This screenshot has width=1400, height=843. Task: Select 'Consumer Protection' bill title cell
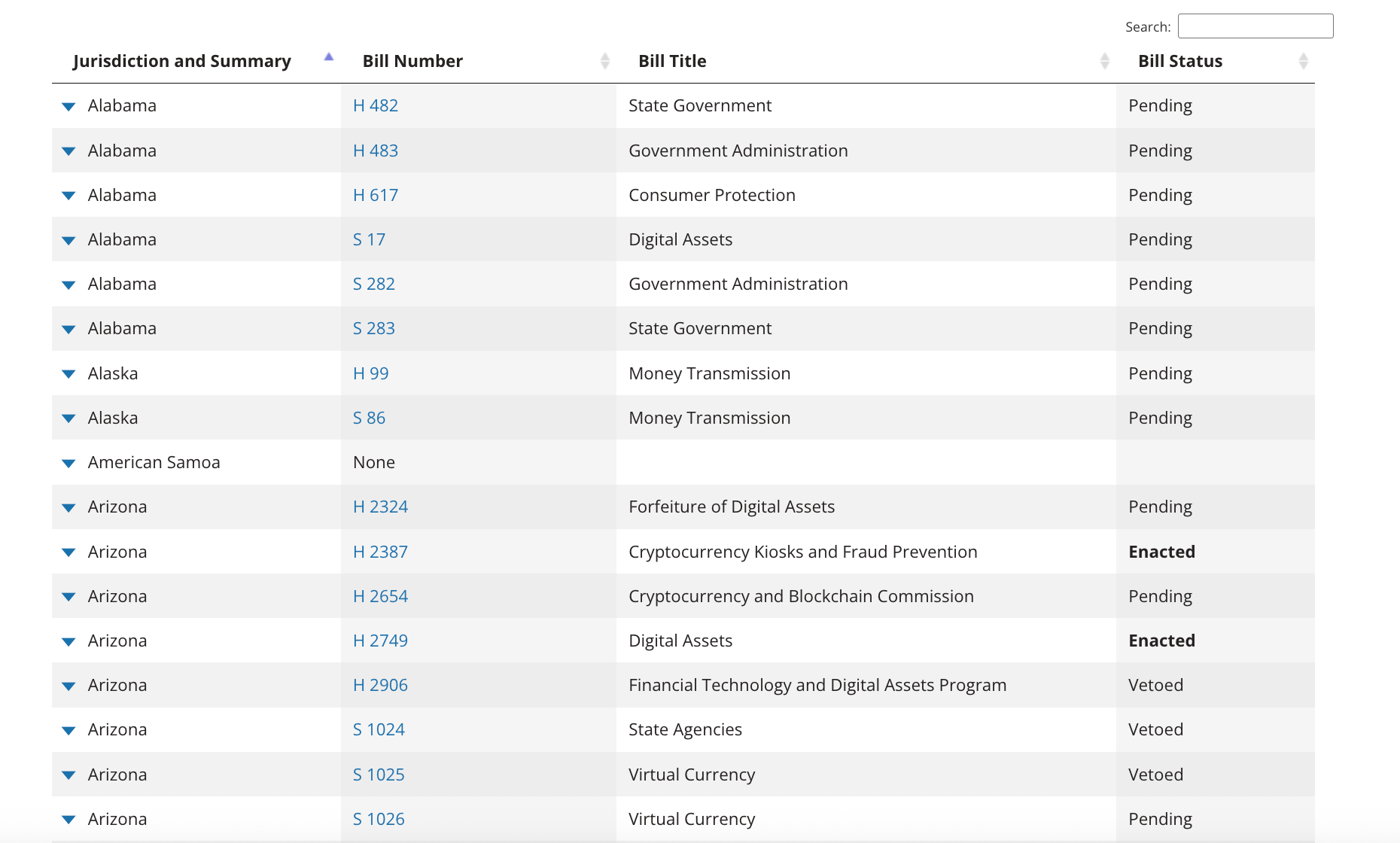pyautogui.click(x=712, y=195)
